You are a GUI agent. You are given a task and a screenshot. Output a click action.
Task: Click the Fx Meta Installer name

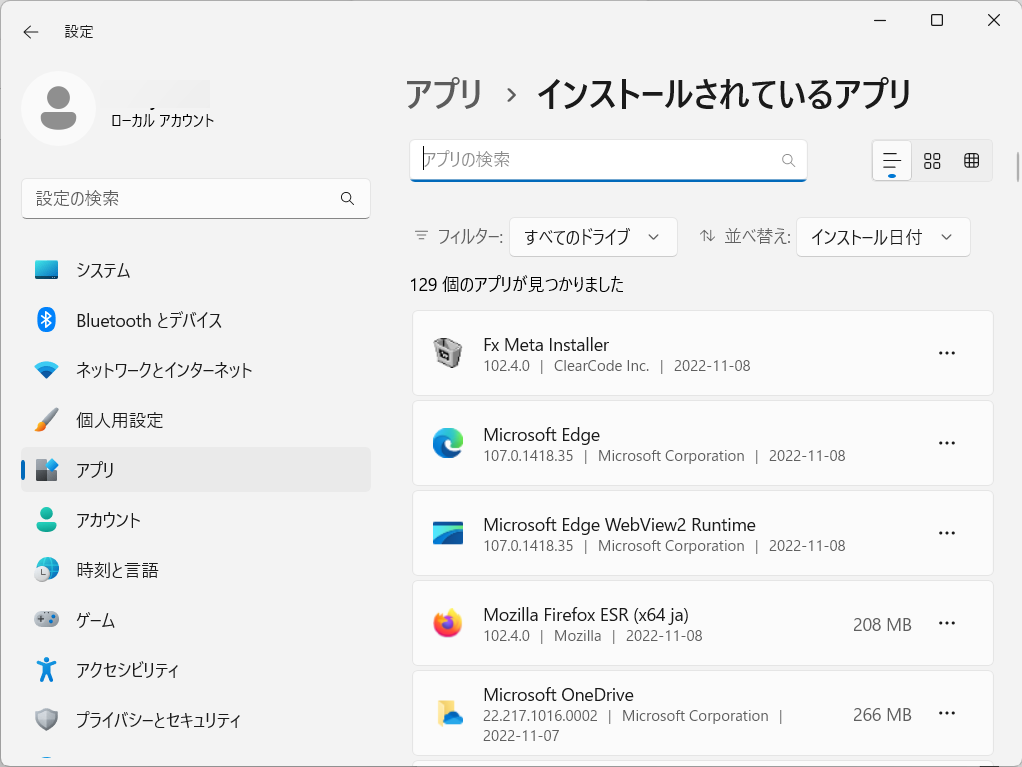(546, 345)
